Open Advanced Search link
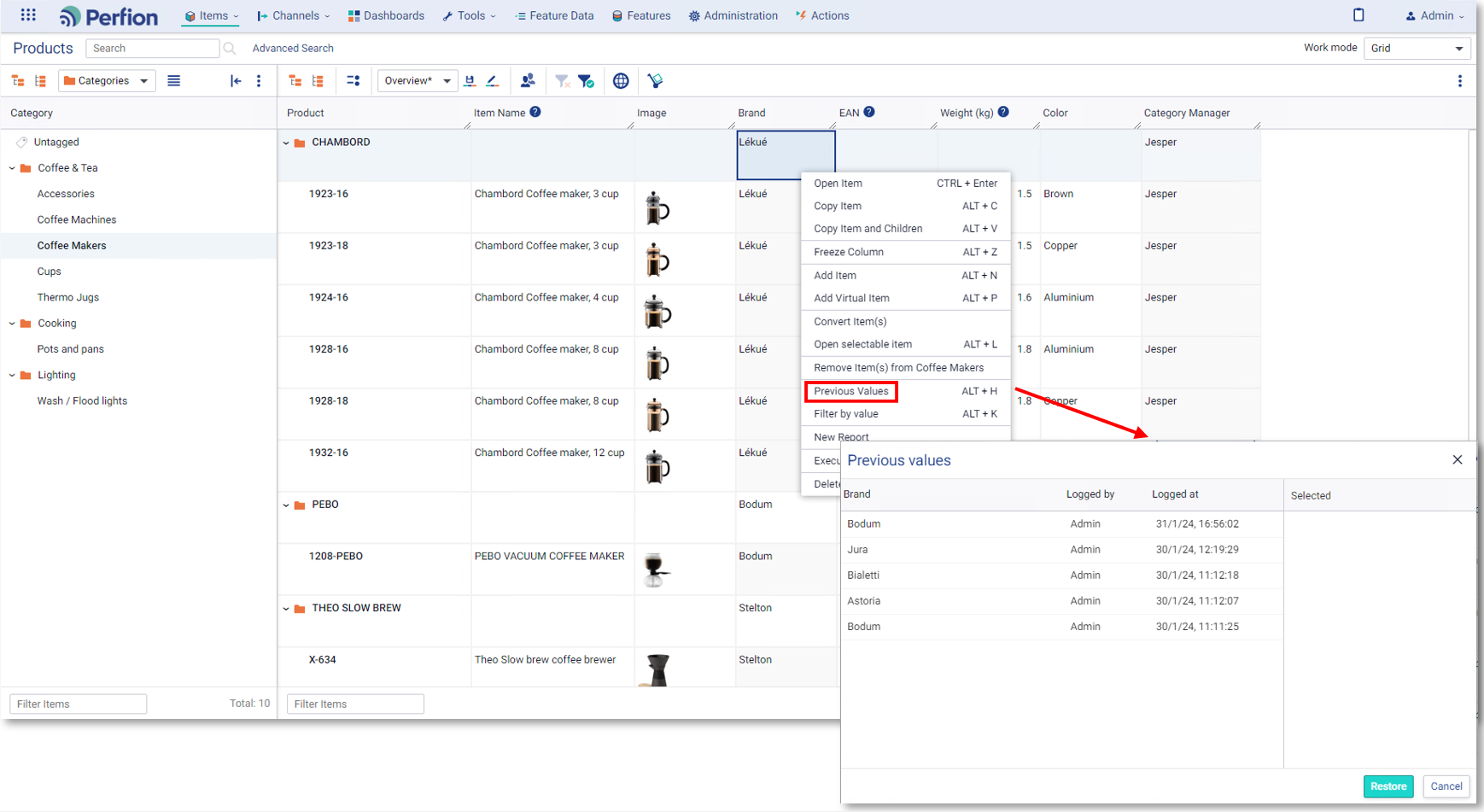The height and width of the screenshot is (812, 1484). pos(293,49)
